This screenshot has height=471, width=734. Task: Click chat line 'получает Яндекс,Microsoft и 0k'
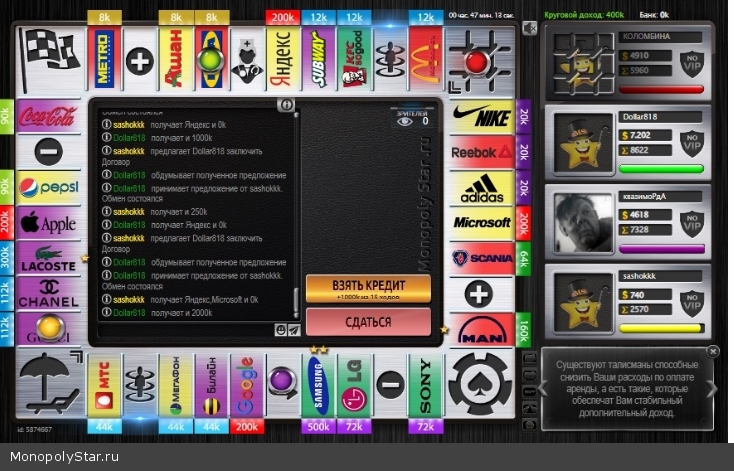click(x=204, y=300)
